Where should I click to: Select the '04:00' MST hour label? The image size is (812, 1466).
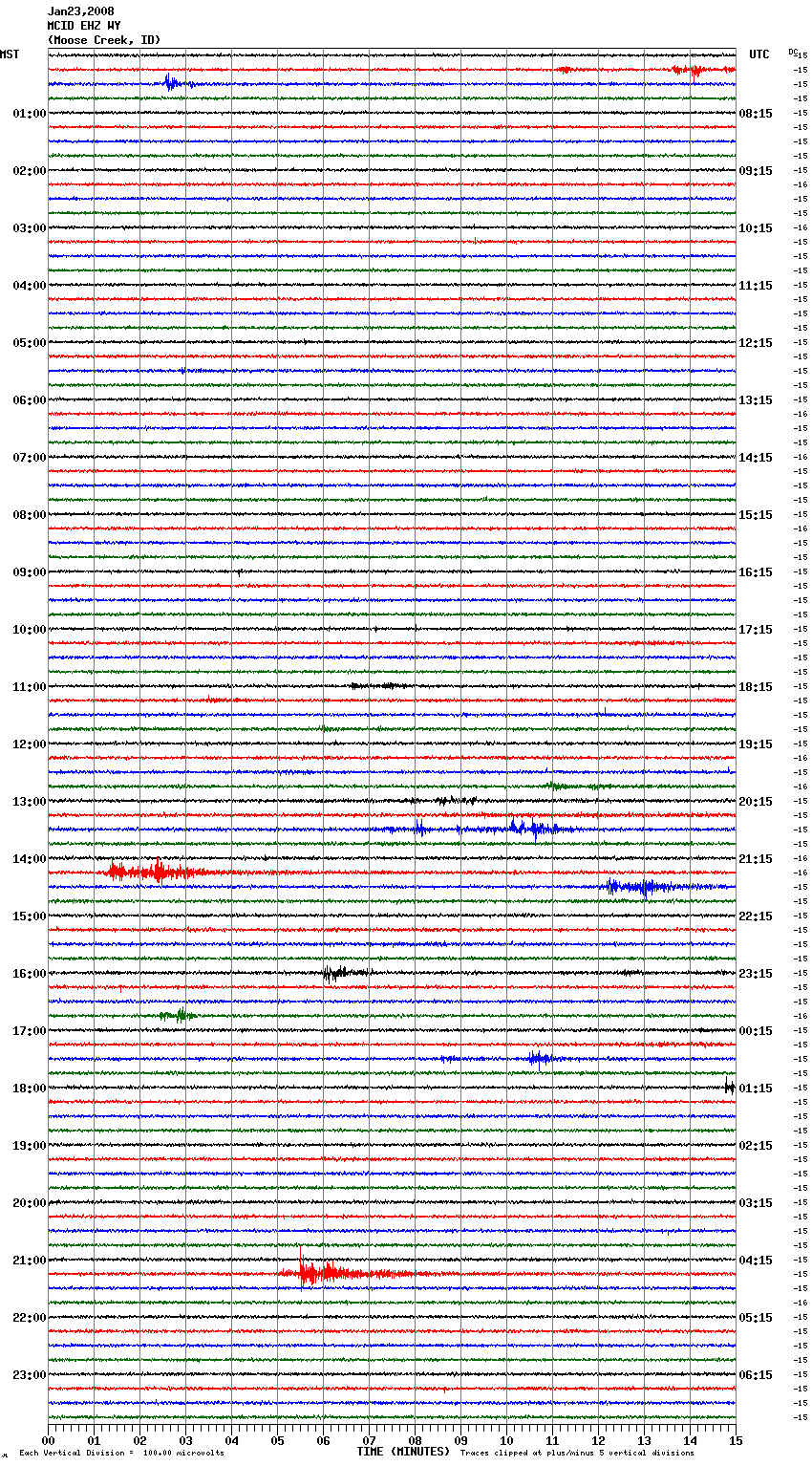pos(29,286)
